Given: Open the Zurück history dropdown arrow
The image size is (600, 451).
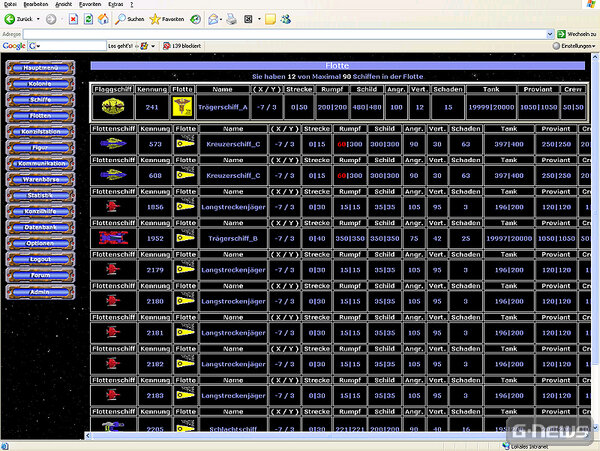Looking at the screenshot, I should click(37, 19).
